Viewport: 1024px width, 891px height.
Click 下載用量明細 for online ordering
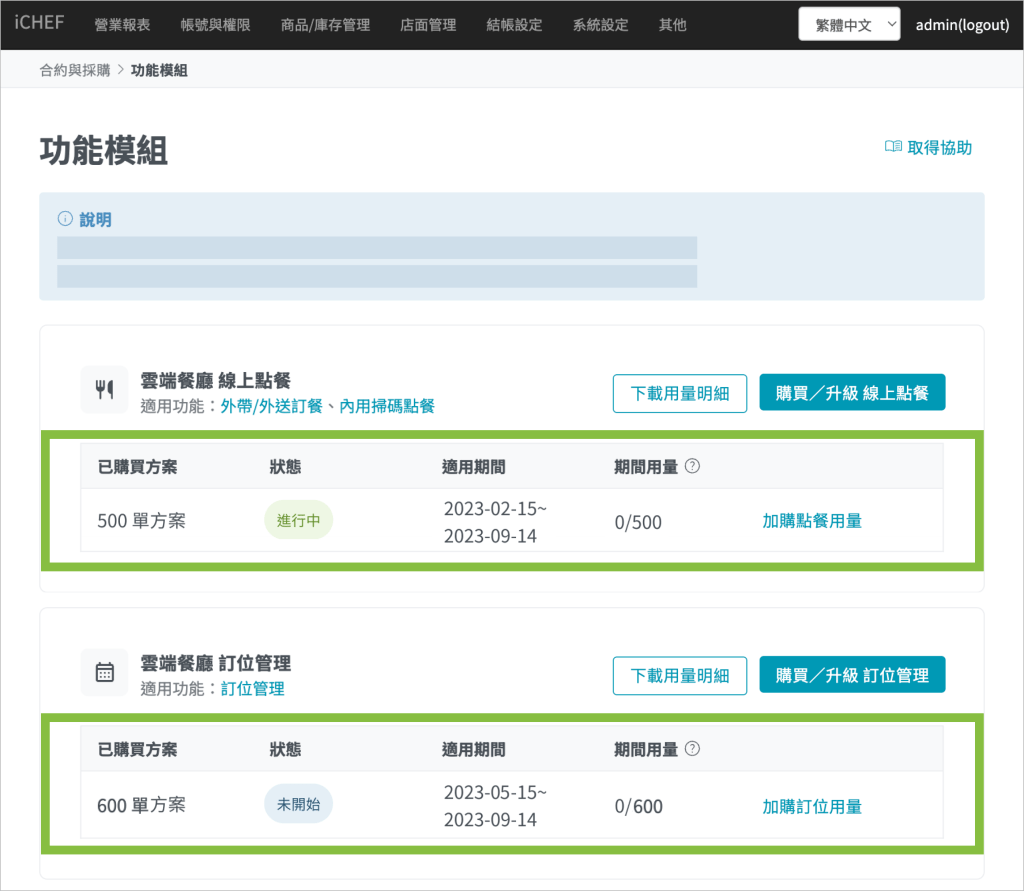[680, 393]
